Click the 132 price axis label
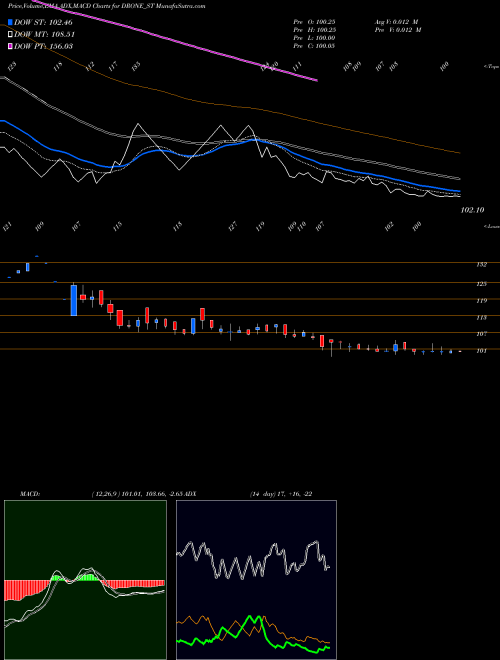The height and width of the screenshot is (660, 500). (481, 265)
